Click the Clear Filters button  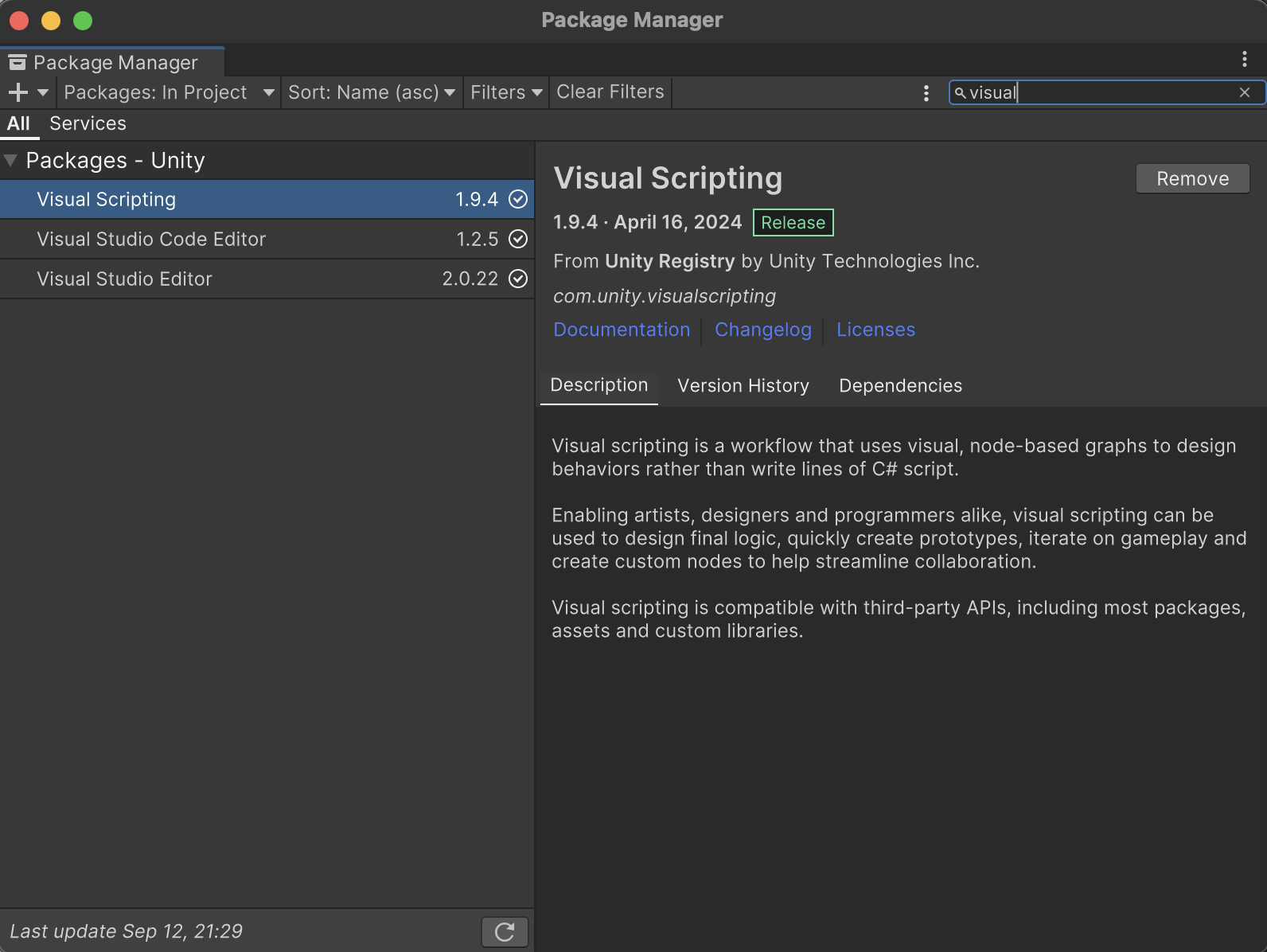pos(610,92)
